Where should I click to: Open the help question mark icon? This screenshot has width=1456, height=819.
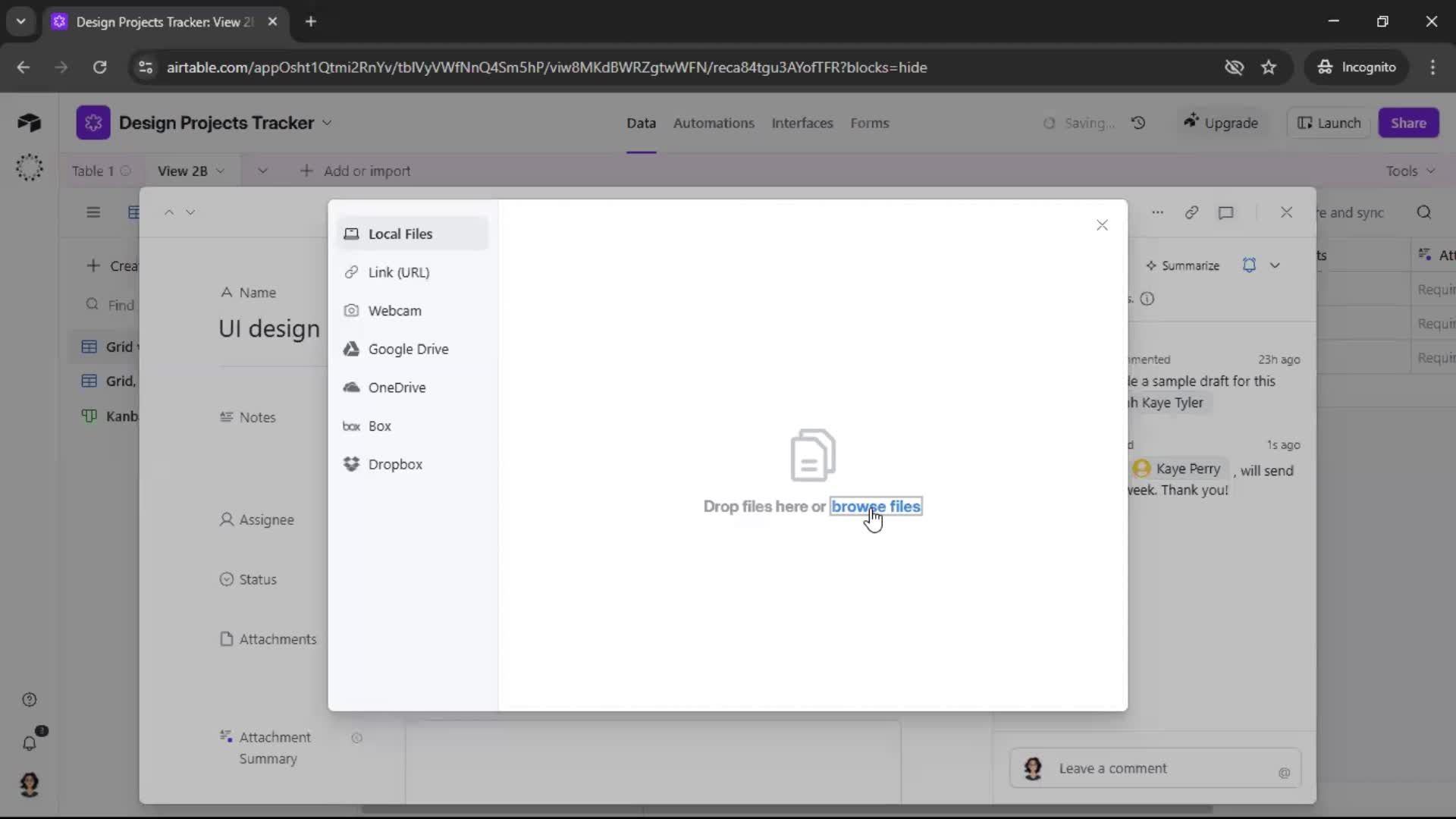coord(29,700)
